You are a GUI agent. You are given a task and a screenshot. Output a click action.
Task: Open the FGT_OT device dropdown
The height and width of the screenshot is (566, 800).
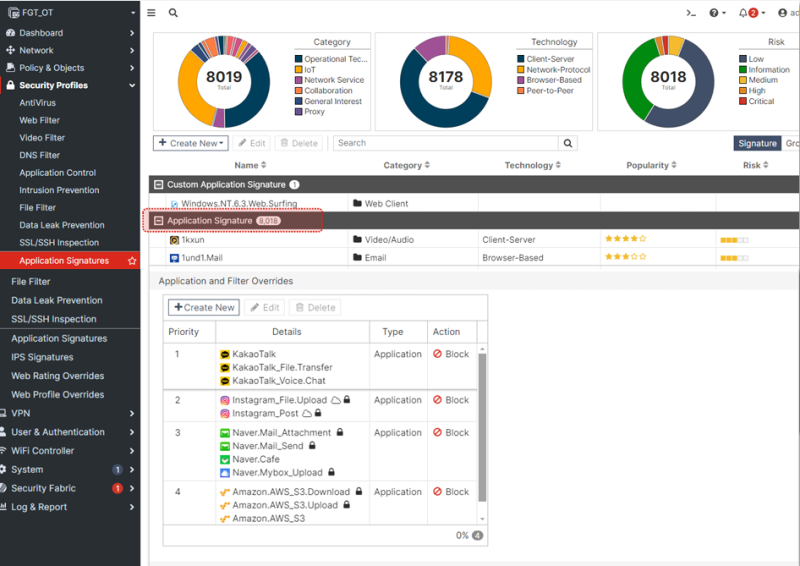click(x=133, y=13)
